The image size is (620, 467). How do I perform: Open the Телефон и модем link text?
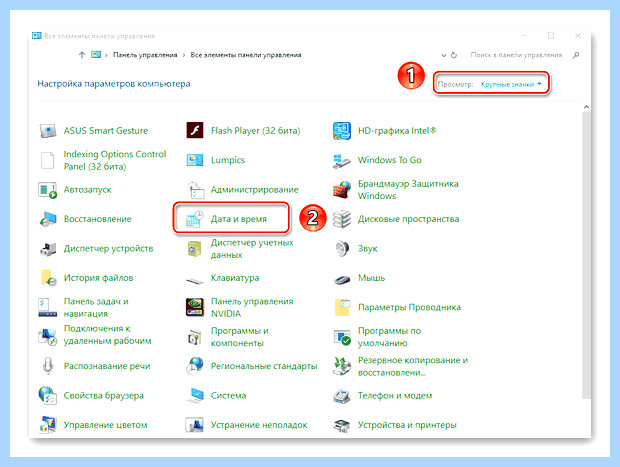(x=395, y=395)
